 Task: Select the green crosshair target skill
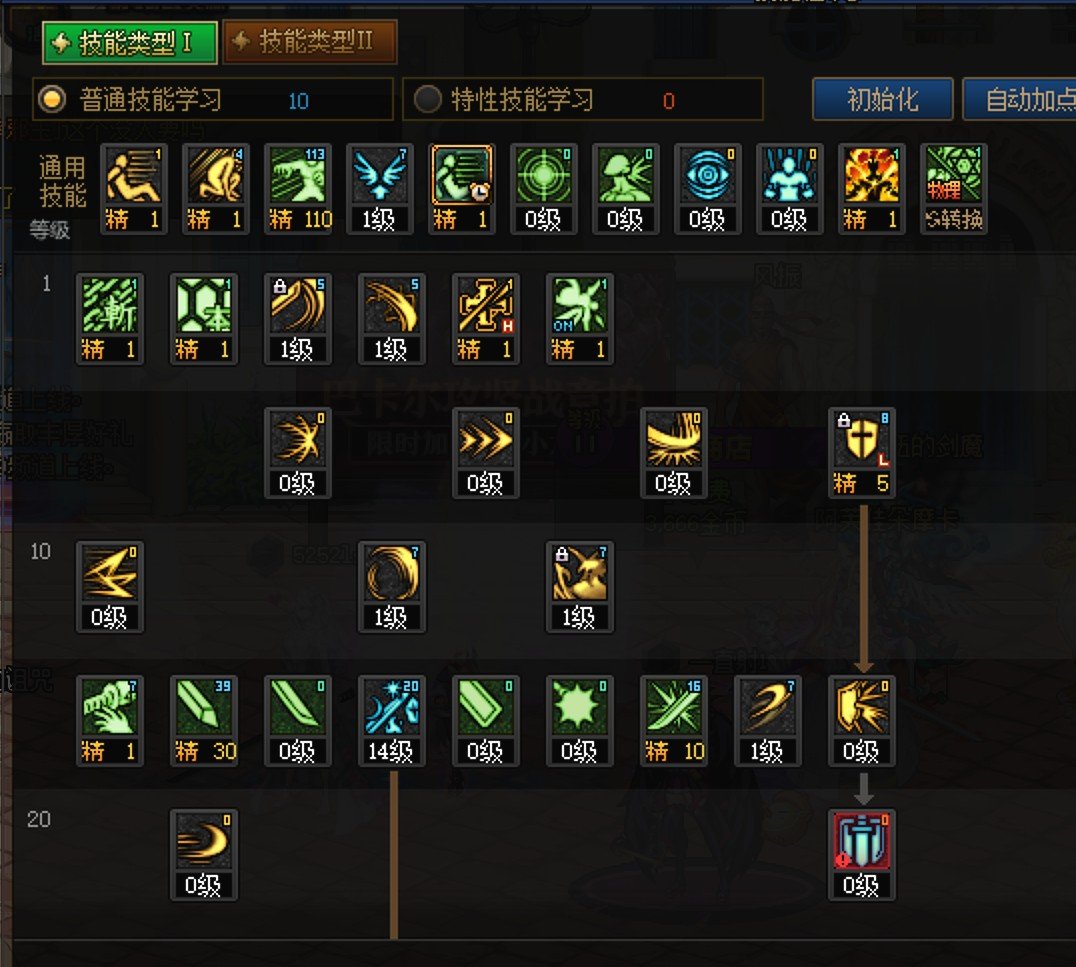(x=543, y=189)
